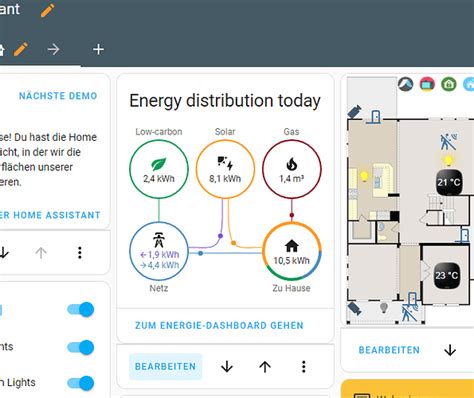The height and width of the screenshot is (398, 474).
Task: Select the Zu Hause 10,5 kWh home circle
Action: [x=292, y=252]
